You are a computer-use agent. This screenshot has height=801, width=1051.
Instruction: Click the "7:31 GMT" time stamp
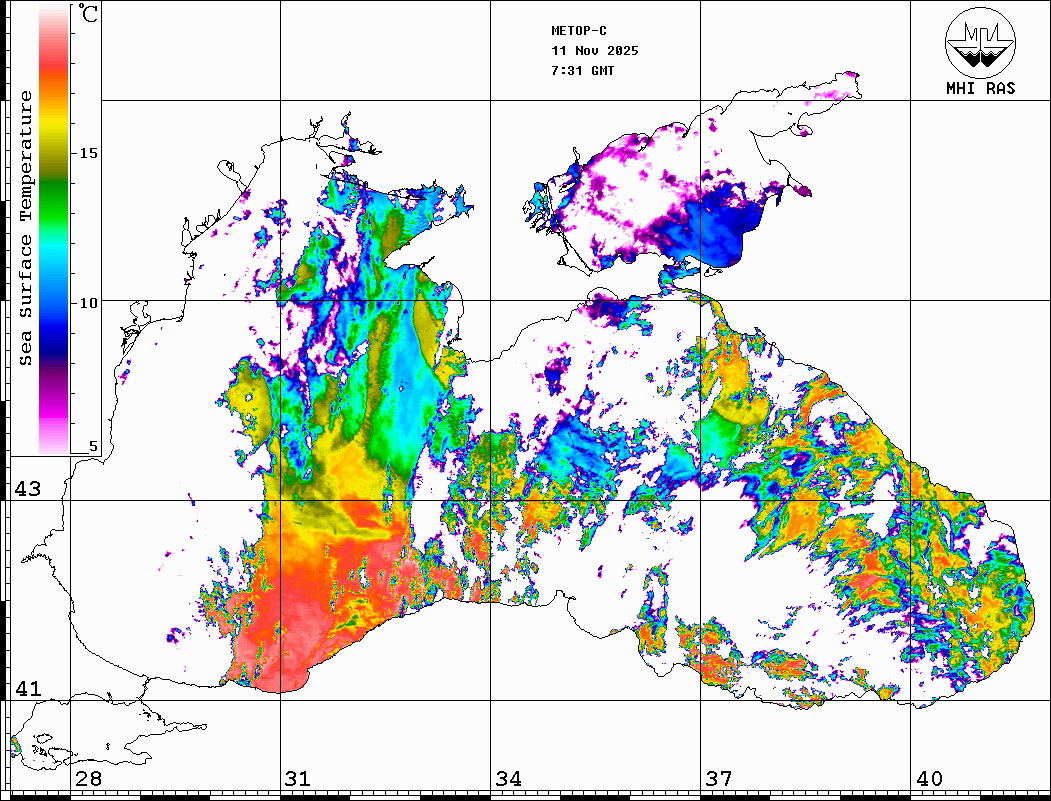pyautogui.click(x=583, y=71)
